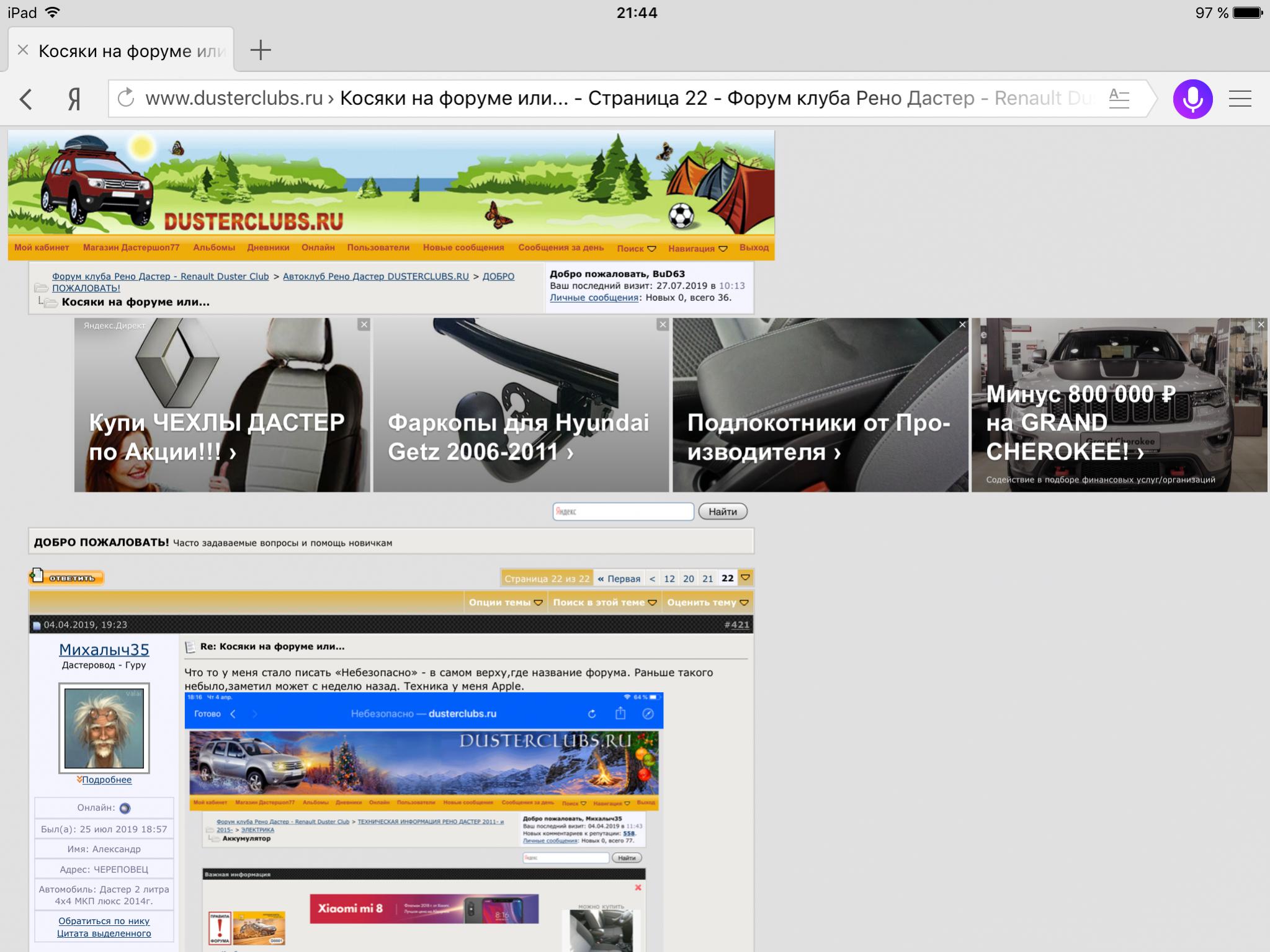
Task: Open Сообщения за день in navbar
Action: point(561,247)
